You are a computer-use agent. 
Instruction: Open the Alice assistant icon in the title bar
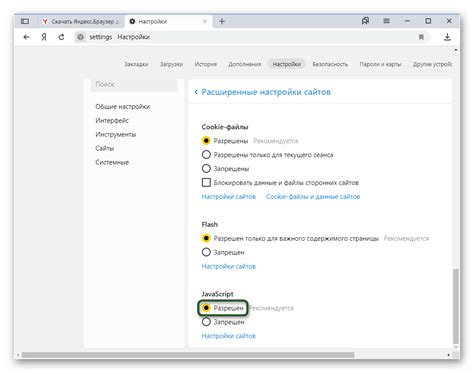tap(365, 21)
